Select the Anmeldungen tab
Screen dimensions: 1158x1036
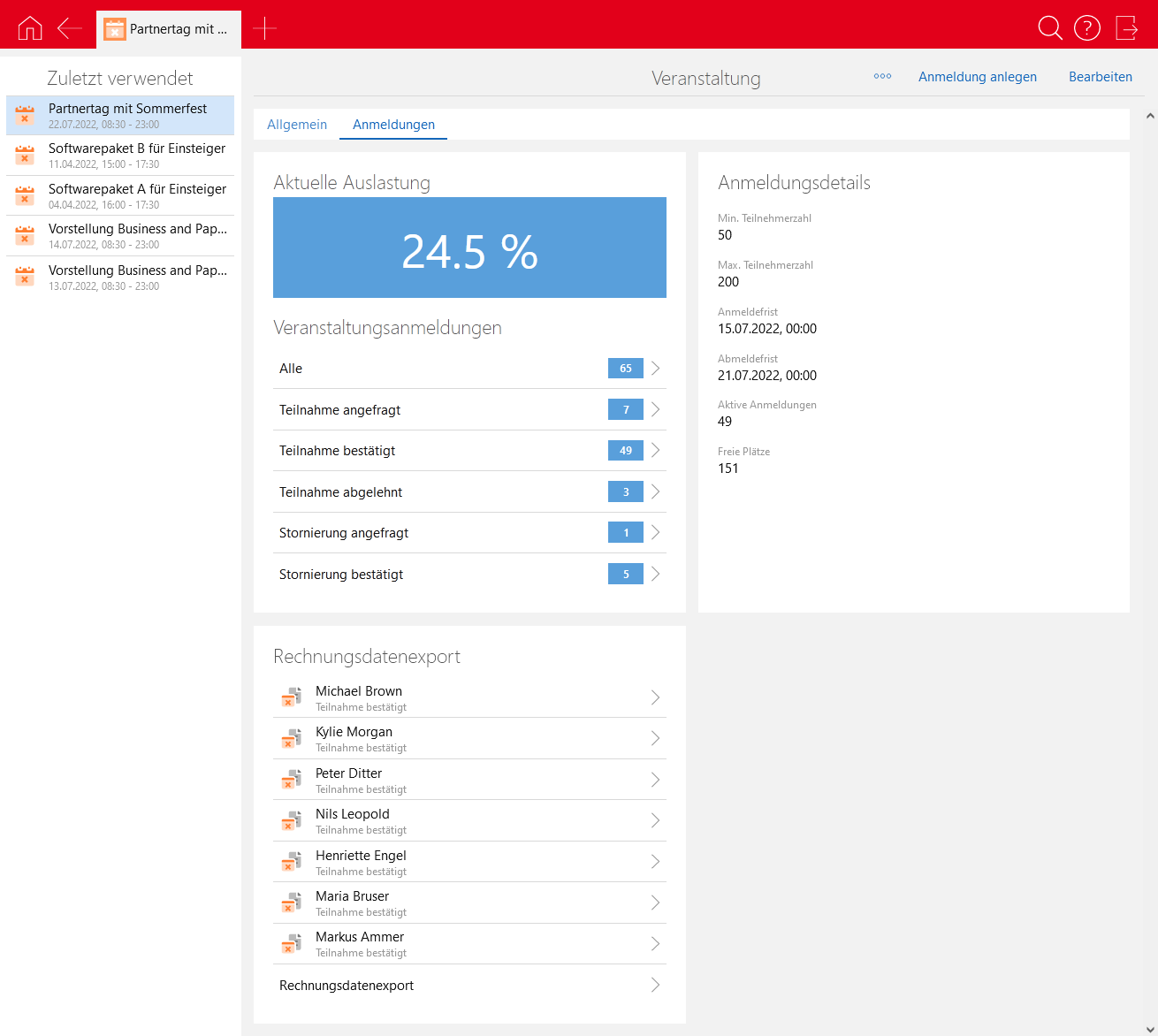[x=393, y=125]
